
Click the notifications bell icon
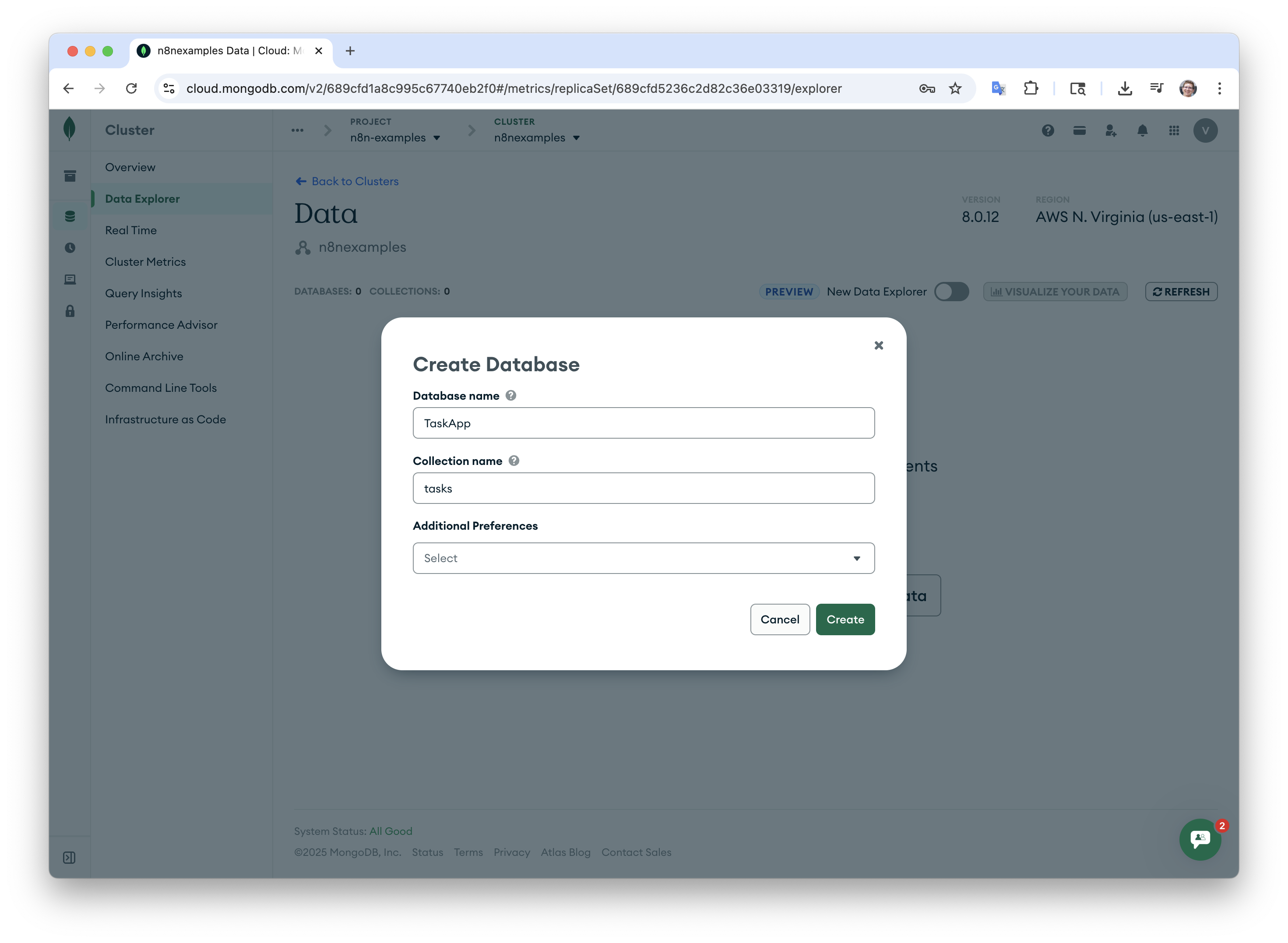tap(1142, 131)
